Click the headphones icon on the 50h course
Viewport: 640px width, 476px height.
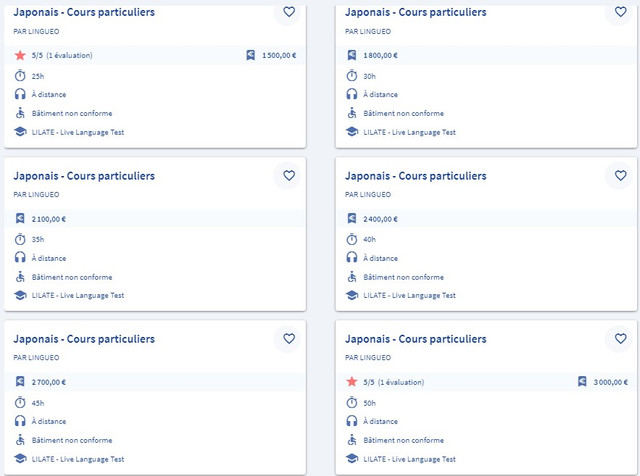coord(351,420)
